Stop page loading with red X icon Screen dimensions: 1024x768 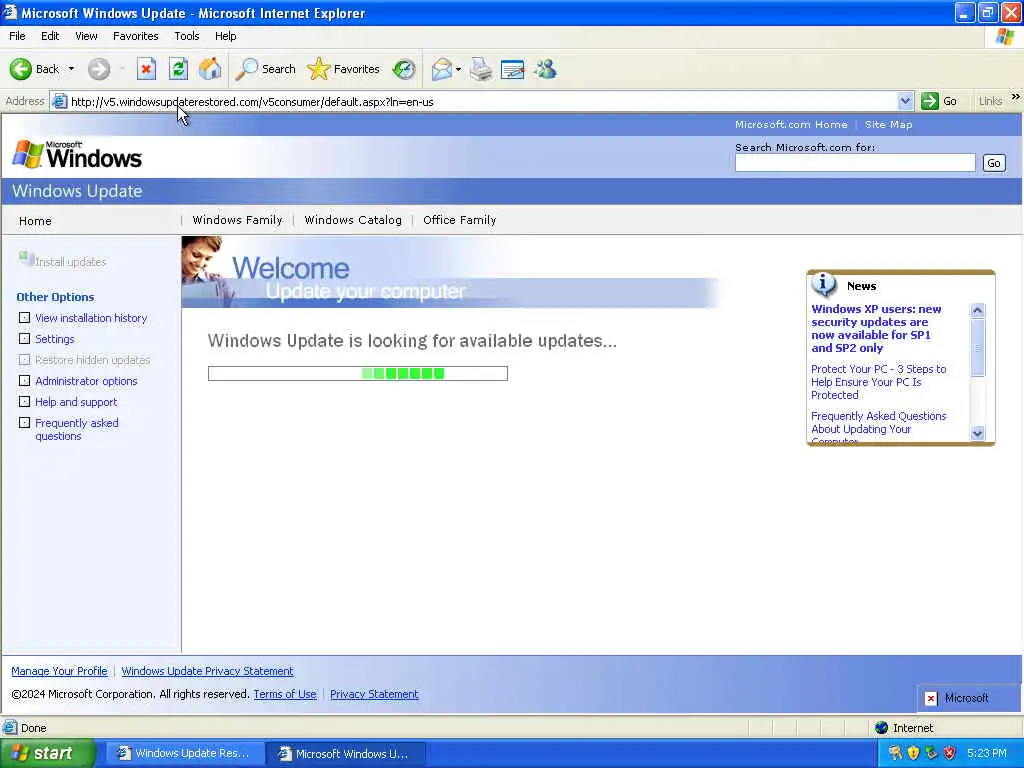(146, 69)
